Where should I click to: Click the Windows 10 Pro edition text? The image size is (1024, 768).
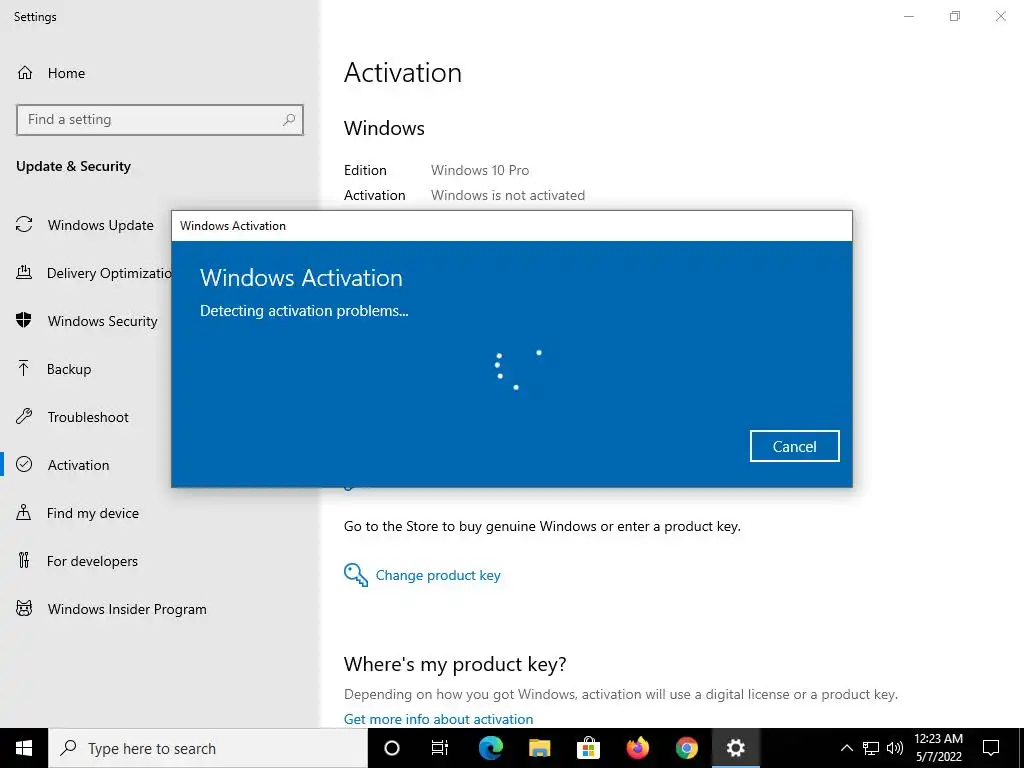(x=480, y=170)
